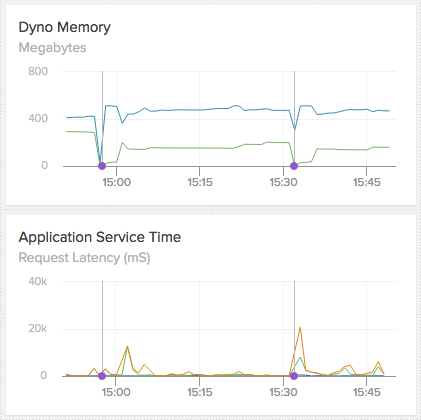Viewport: 421px width, 420px height.
Task: Click the 15:45 axis label in Dyno Memory
Action: click(367, 182)
